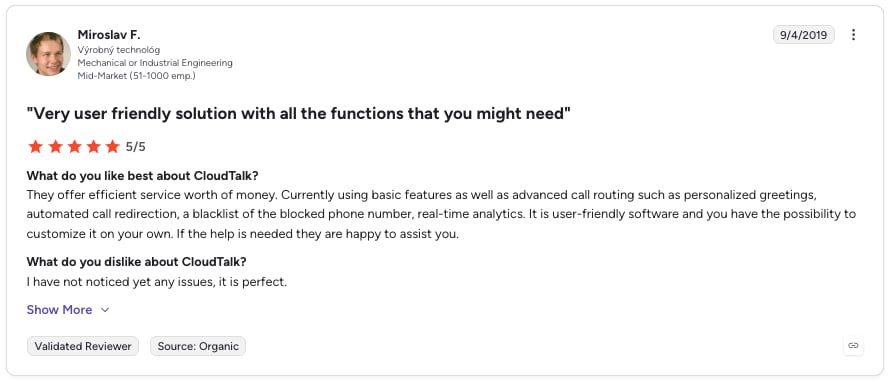Click the fifth red rating star
The image size is (893, 382).
113,147
